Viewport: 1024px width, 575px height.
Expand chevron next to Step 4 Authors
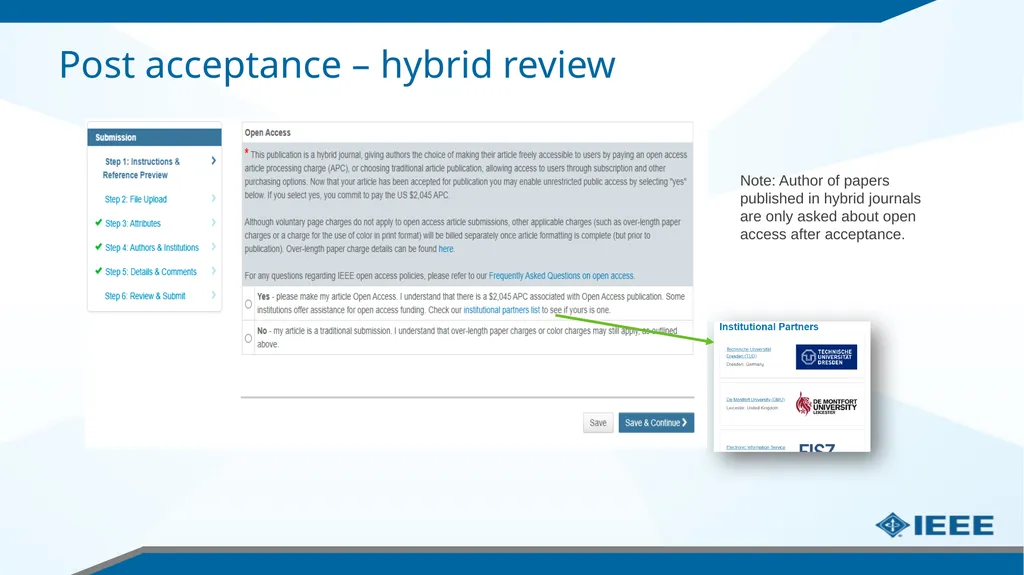[214, 247]
